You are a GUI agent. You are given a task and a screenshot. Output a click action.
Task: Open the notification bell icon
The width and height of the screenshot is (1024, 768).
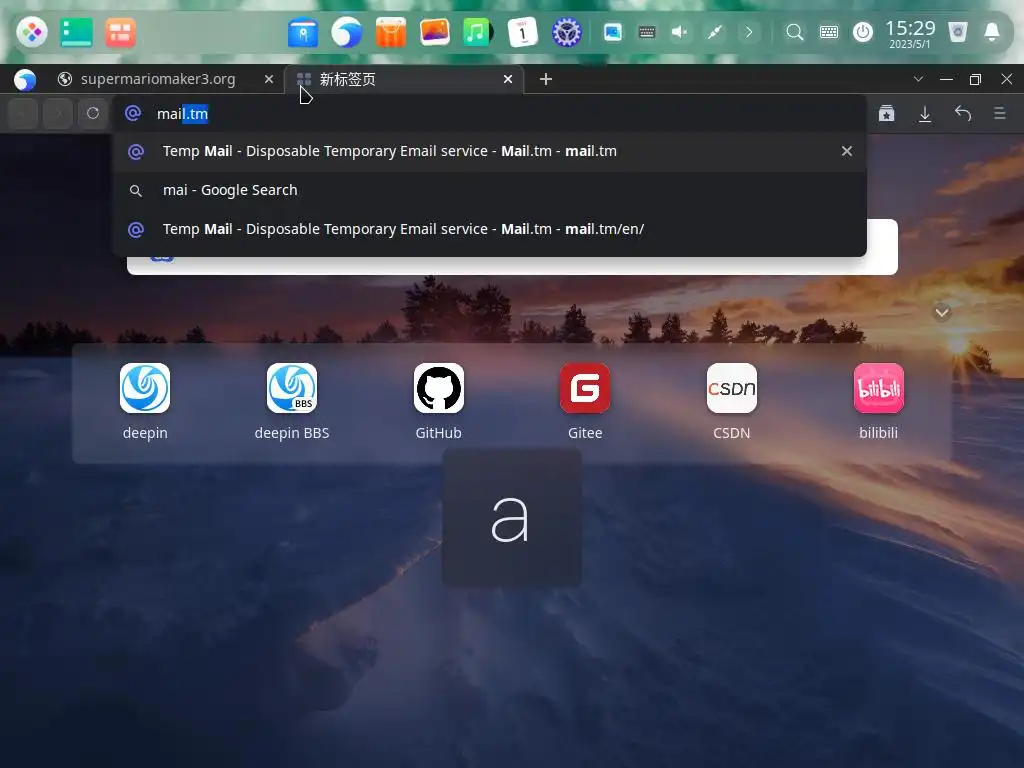(x=991, y=32)
